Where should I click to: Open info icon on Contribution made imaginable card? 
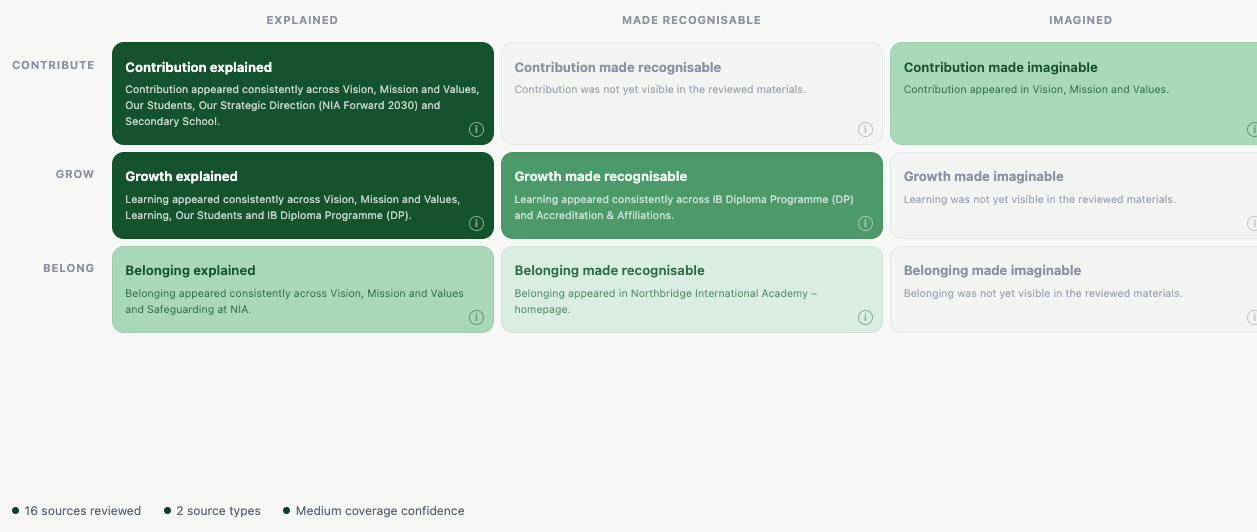click(x=1252, y=130)
